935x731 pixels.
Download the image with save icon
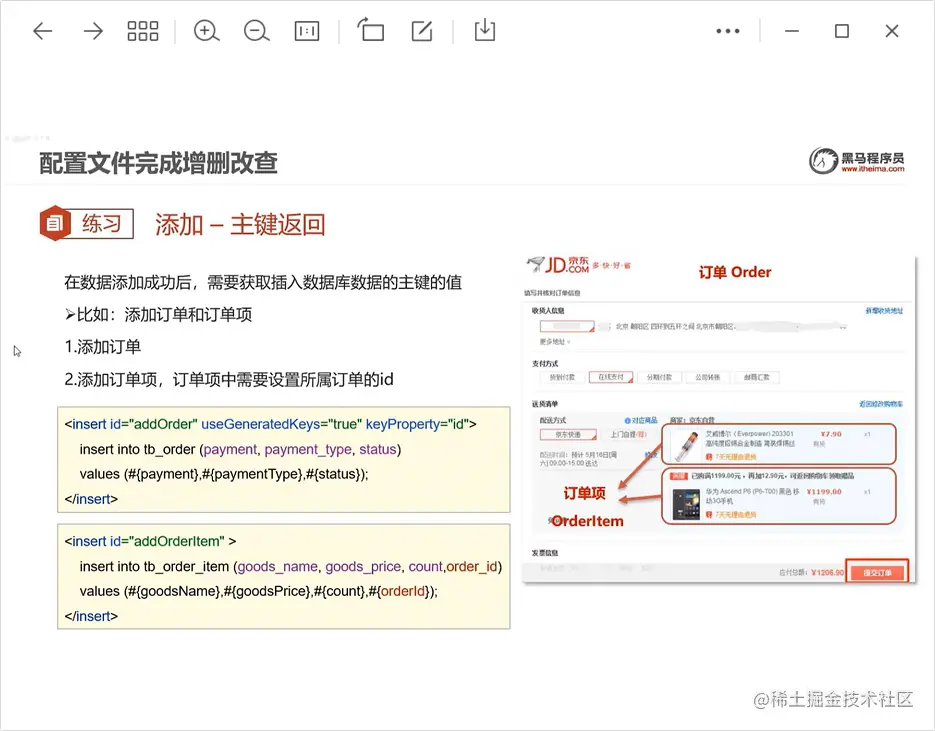coord(485,30)
